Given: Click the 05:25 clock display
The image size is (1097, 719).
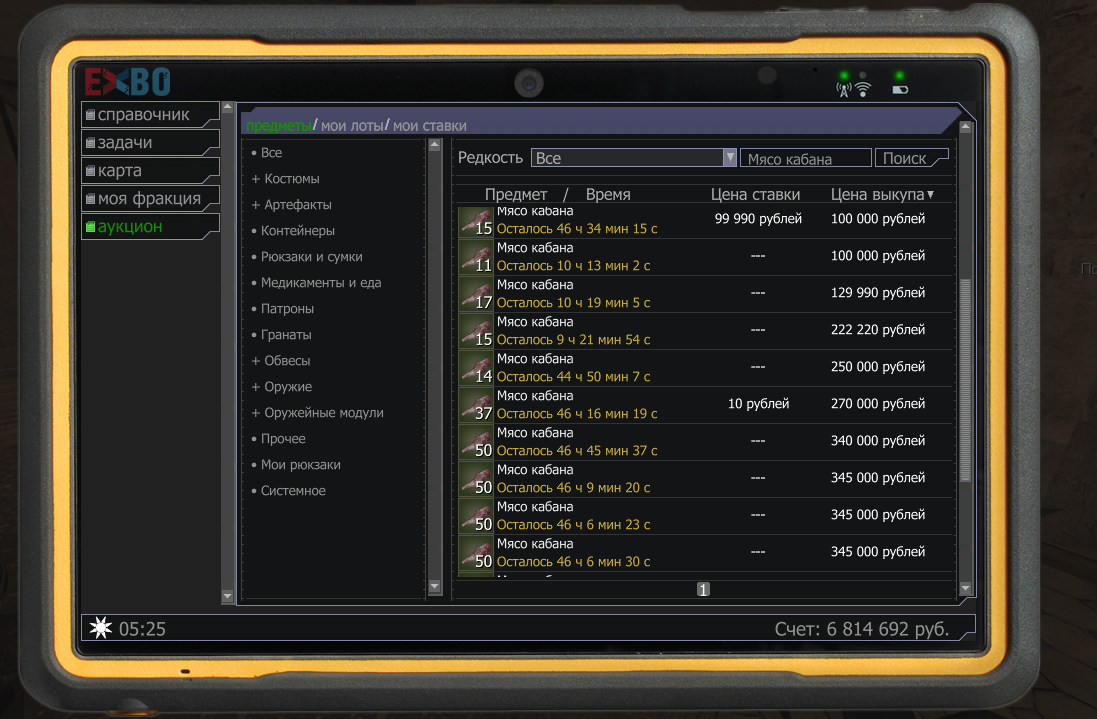Looking at the screenshot, I should tap(142, 629).
